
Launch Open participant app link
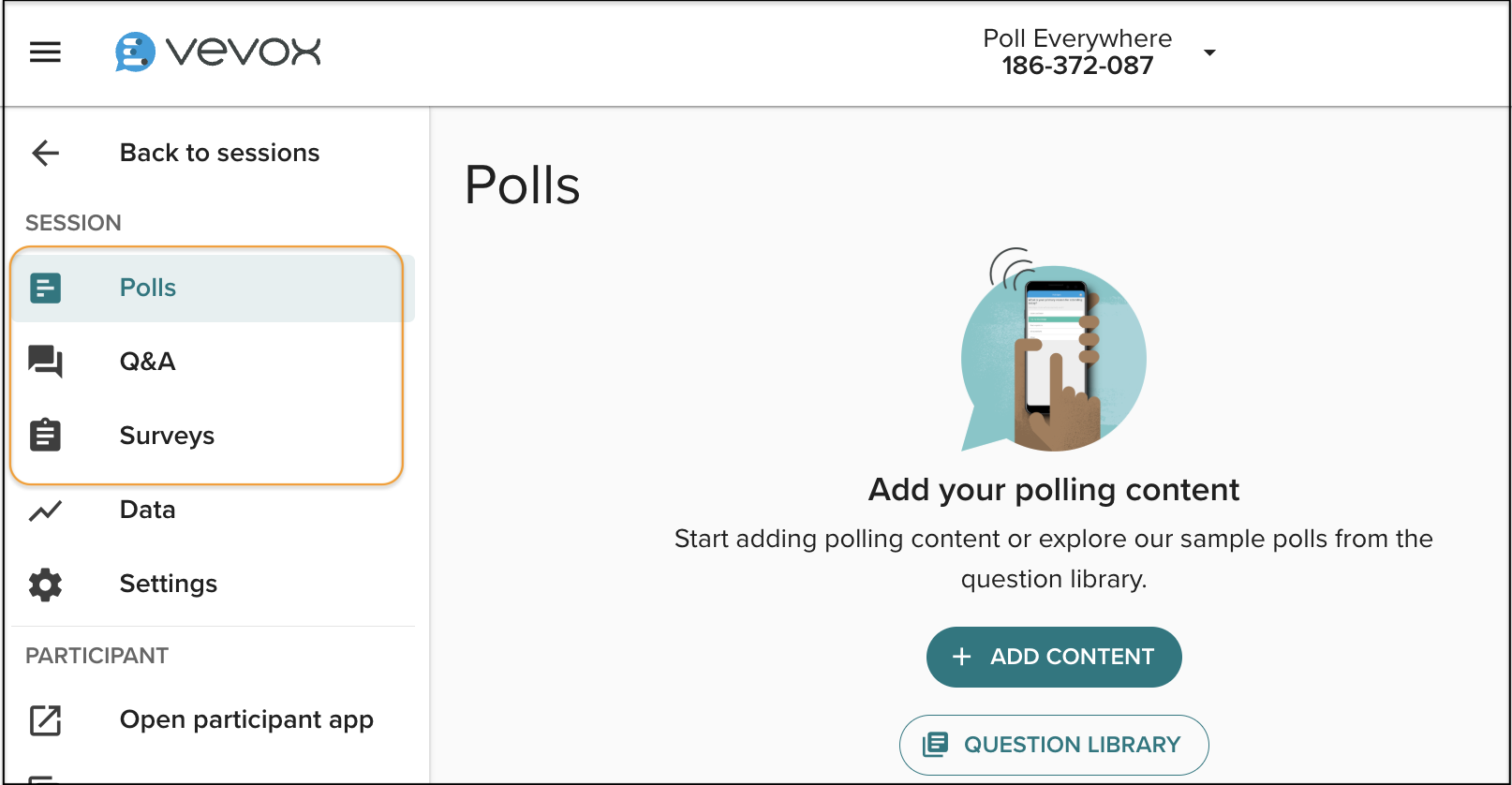[246, 719]
